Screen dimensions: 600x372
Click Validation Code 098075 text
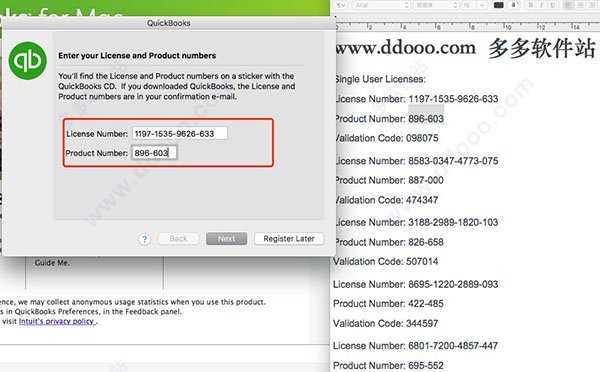386,138
